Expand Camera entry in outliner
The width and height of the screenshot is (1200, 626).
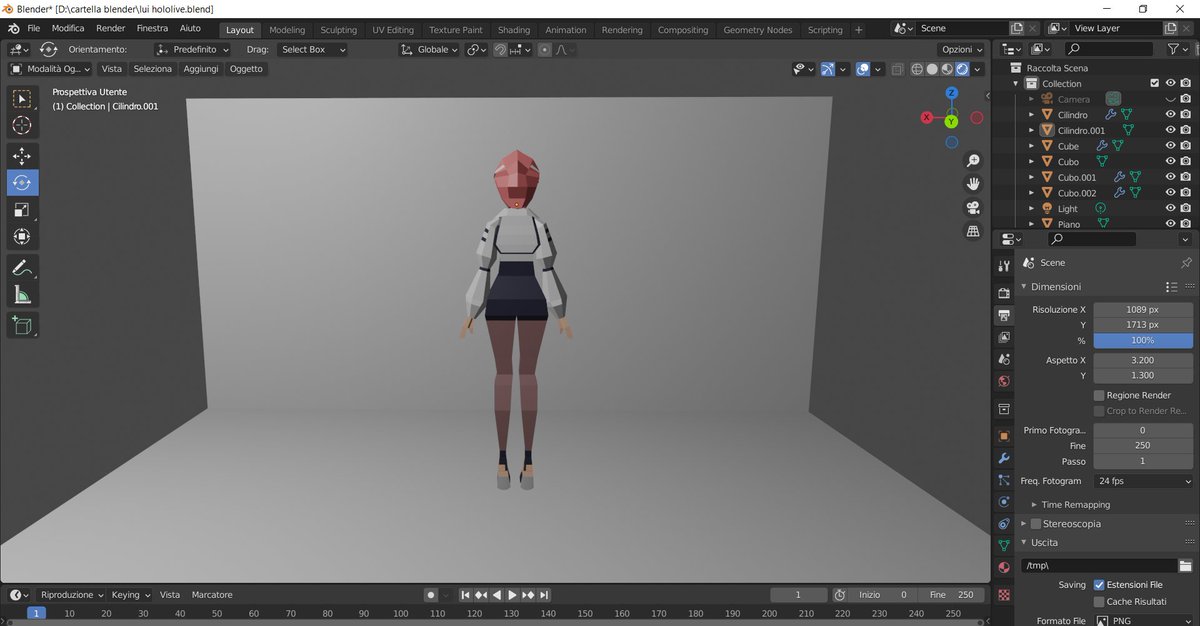coord(1031,99)
